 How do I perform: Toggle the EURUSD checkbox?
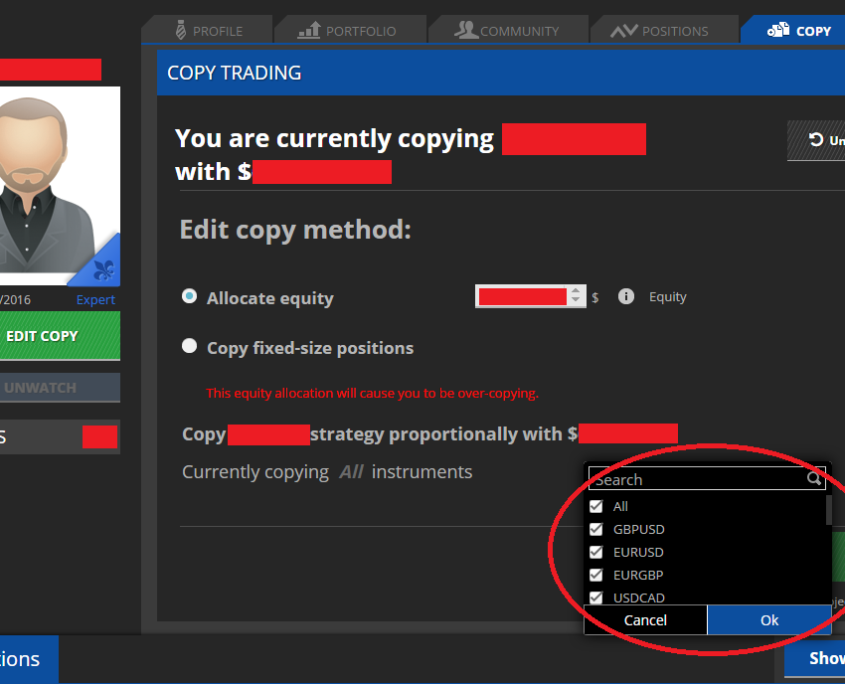click(597, 552)
